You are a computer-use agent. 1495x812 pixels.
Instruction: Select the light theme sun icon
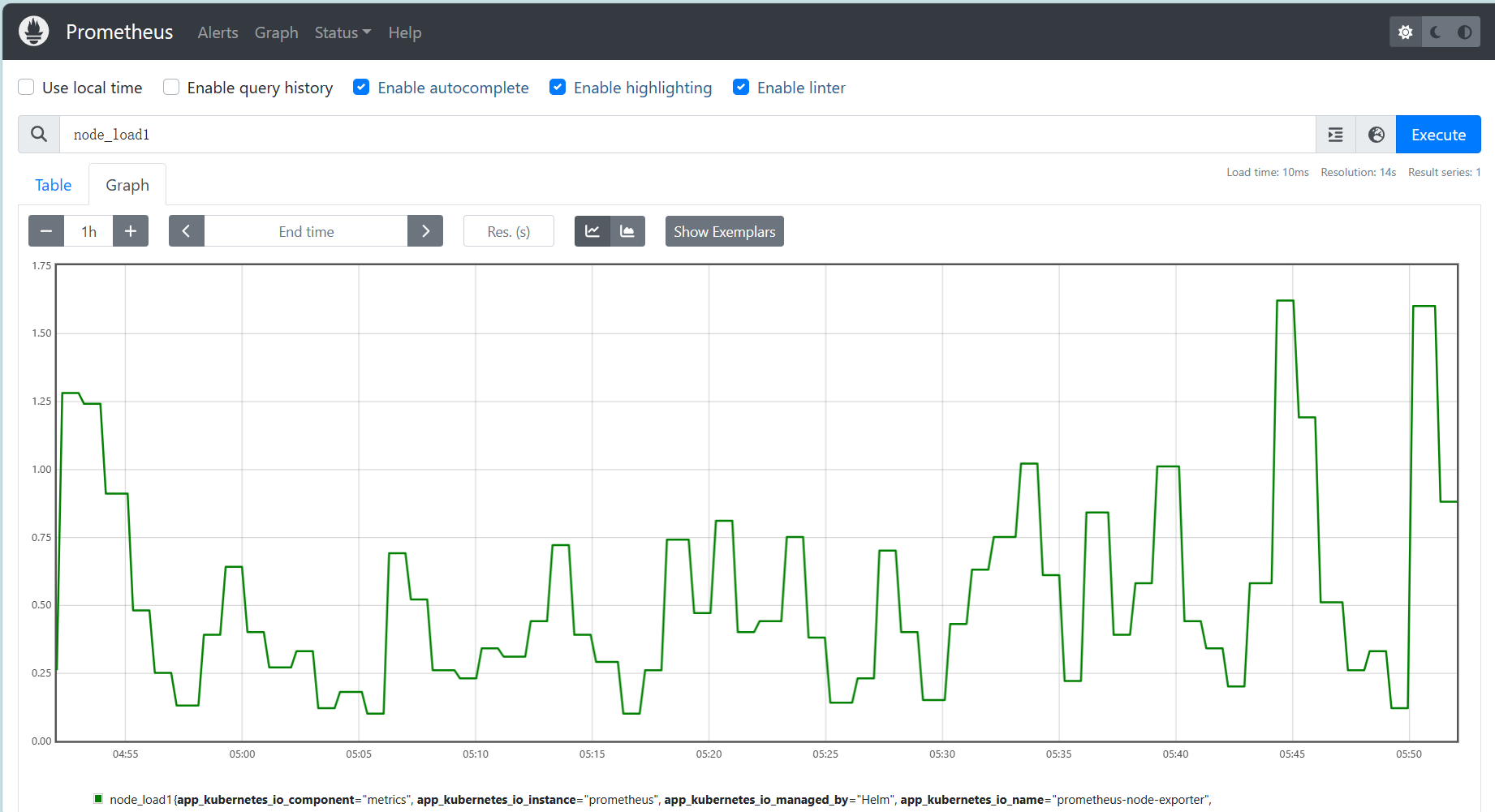tap(1405, 32)
